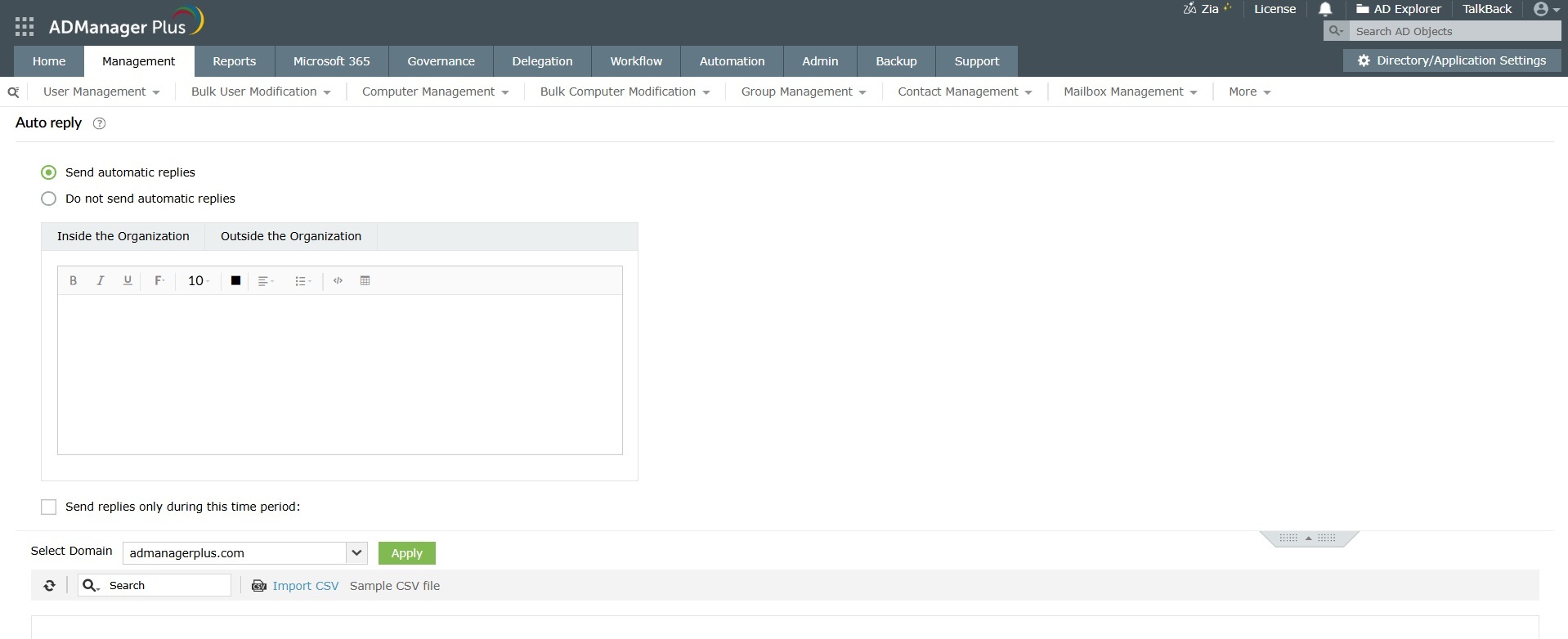Open the font size 10 dropdown
Viewport: 1568px width, 639px height.
click(199, 280)
